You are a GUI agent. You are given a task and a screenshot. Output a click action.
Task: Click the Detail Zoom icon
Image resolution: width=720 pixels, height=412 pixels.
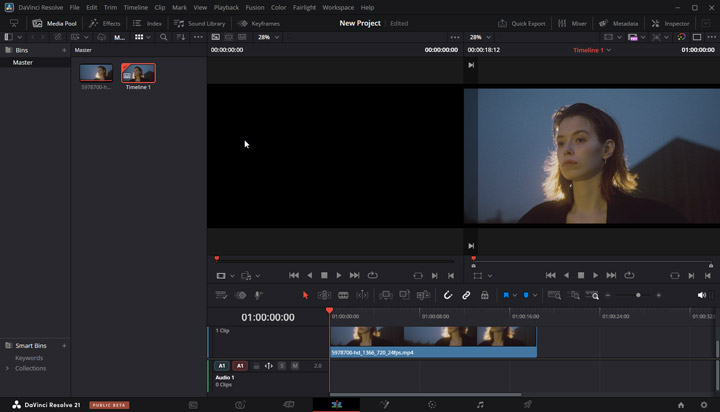pos(574,295)
